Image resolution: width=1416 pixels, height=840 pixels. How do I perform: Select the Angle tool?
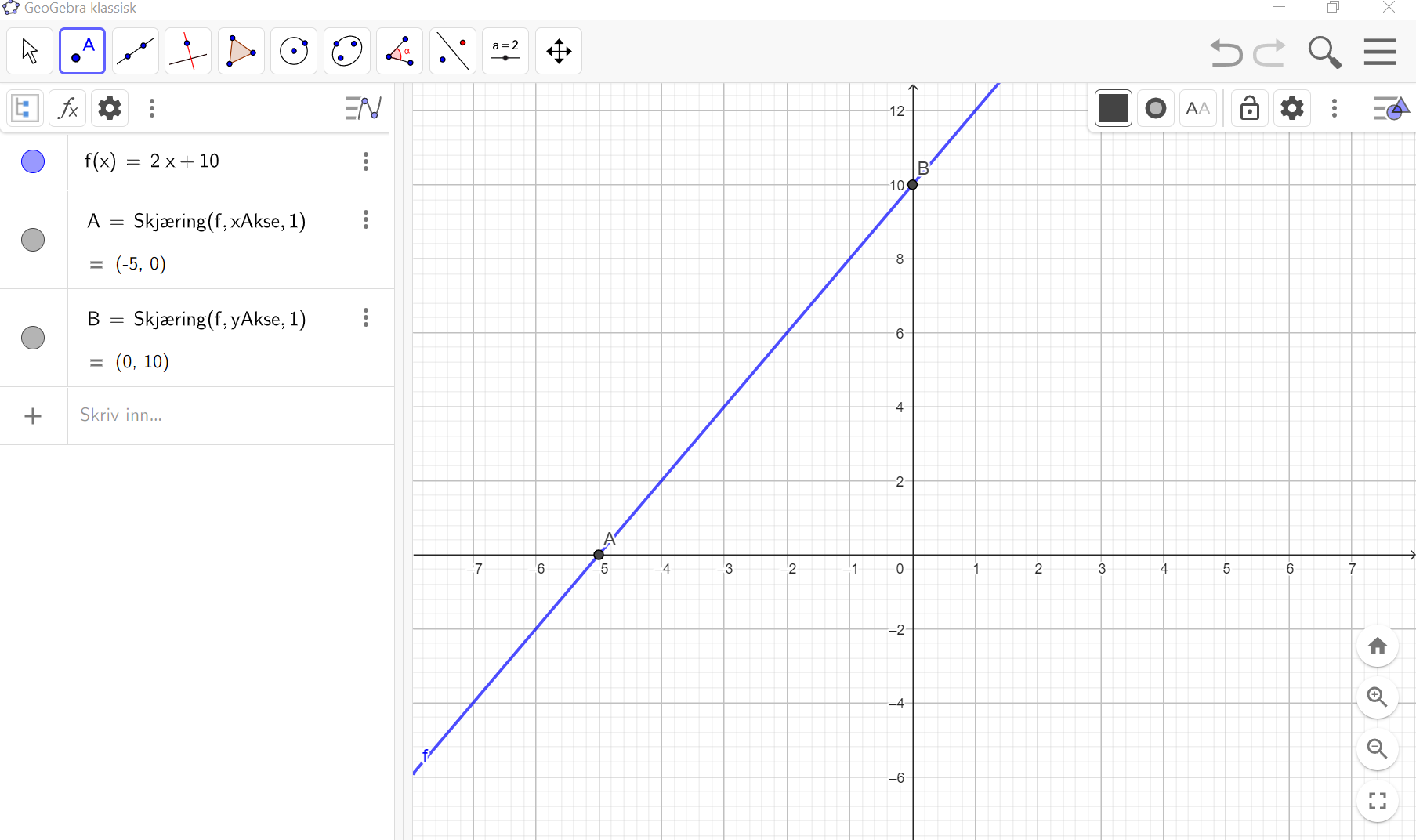(400, 51)
